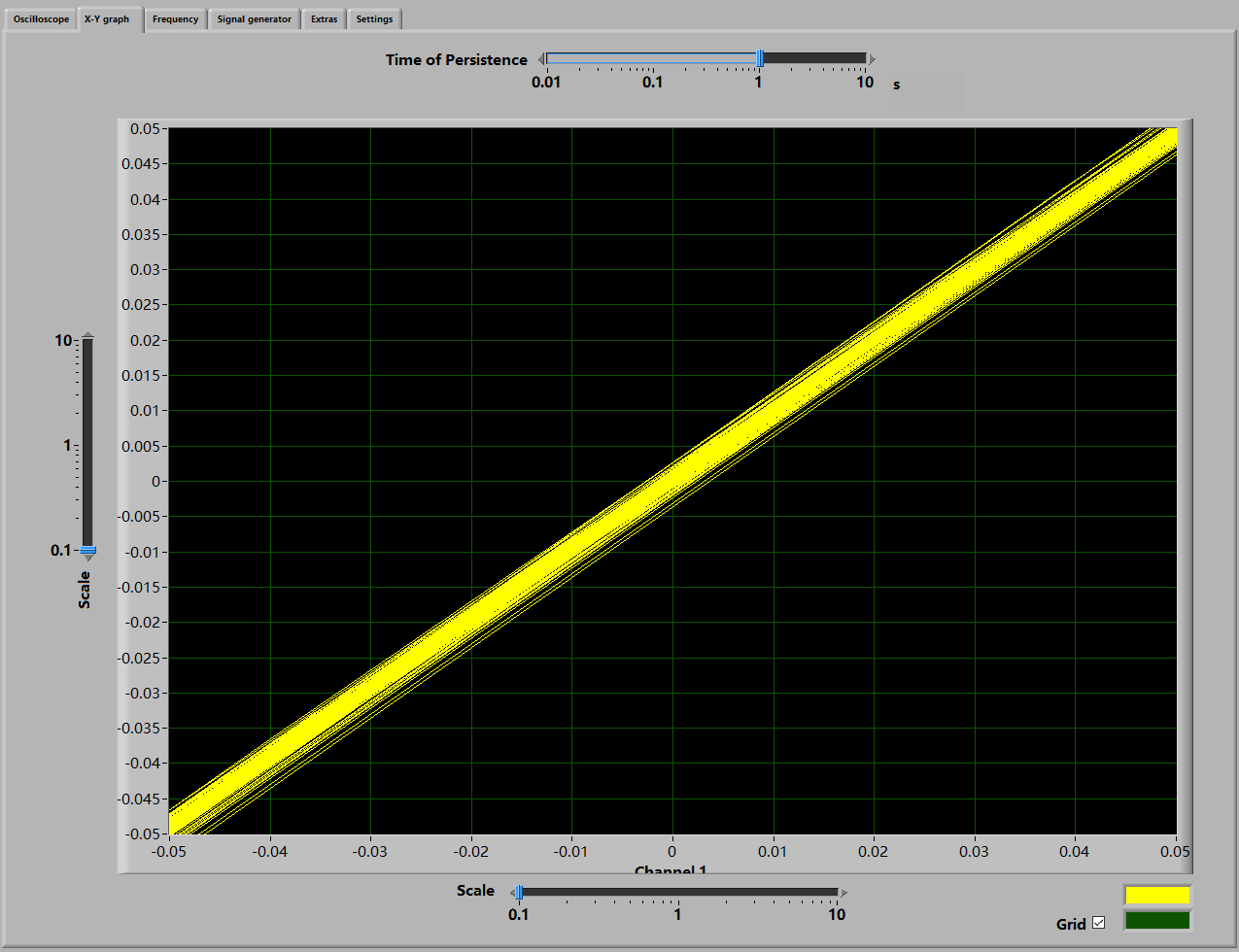The image size is (1239, 952).
Task: Open the Frequency tab
Action: pyautogui.click(x=175, y=19)
